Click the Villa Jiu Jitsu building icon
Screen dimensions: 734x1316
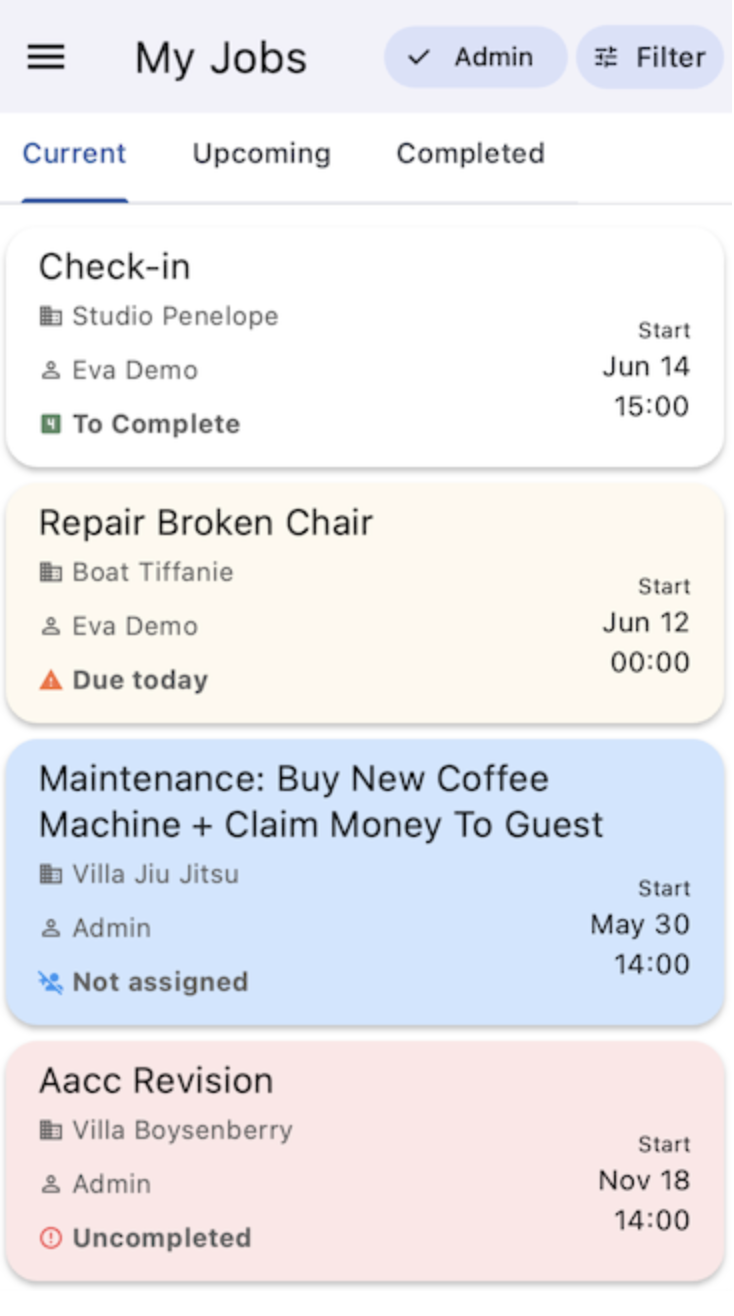[50, 875]
